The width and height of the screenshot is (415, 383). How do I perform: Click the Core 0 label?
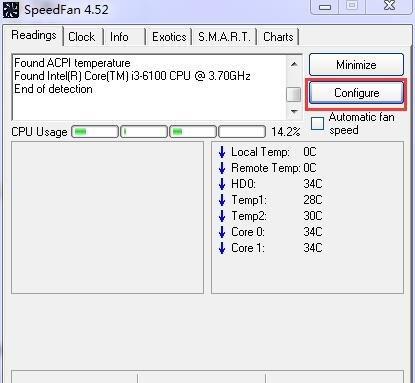(248, 232)
